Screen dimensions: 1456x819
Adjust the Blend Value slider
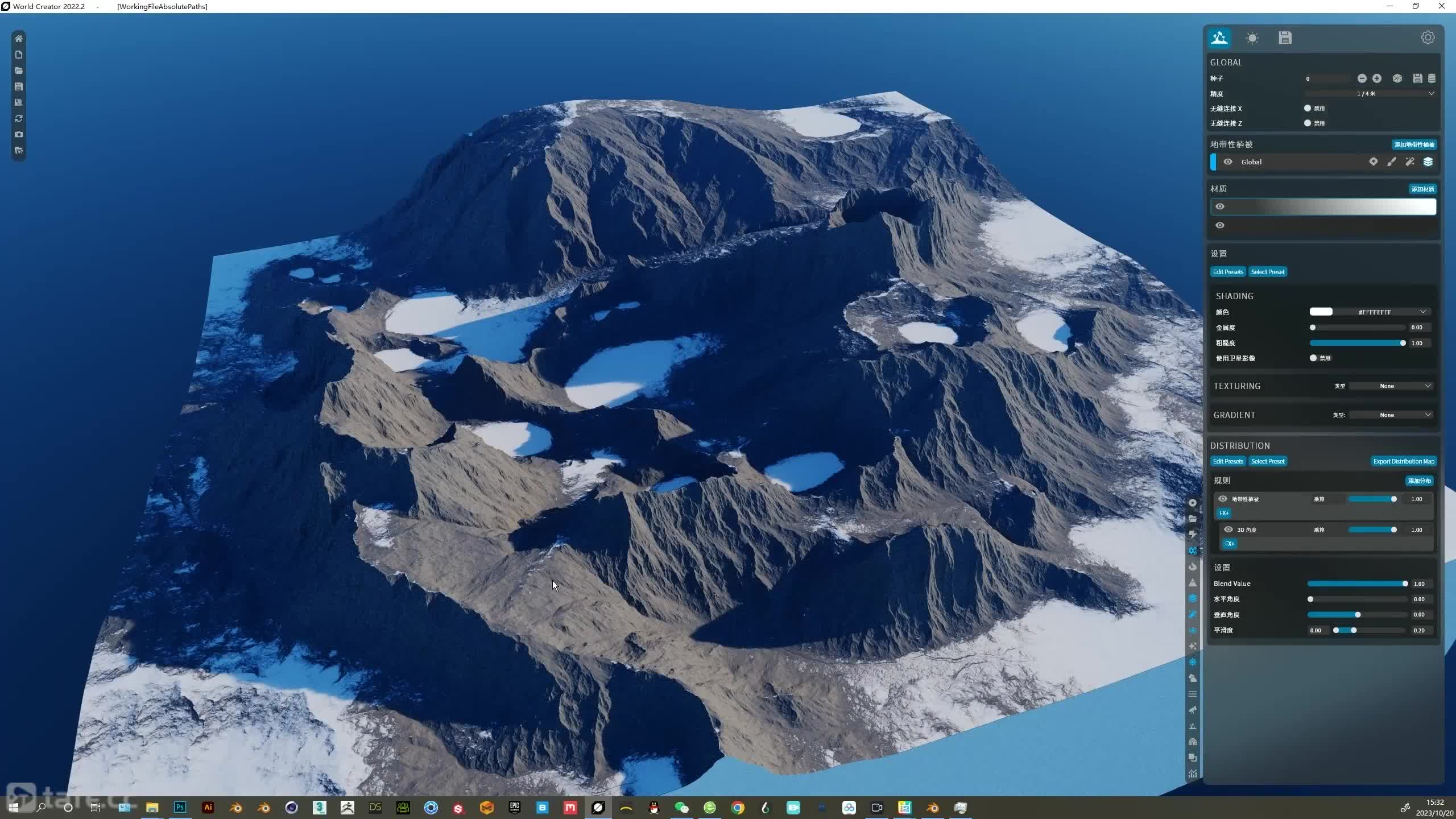click(1357, 584)
